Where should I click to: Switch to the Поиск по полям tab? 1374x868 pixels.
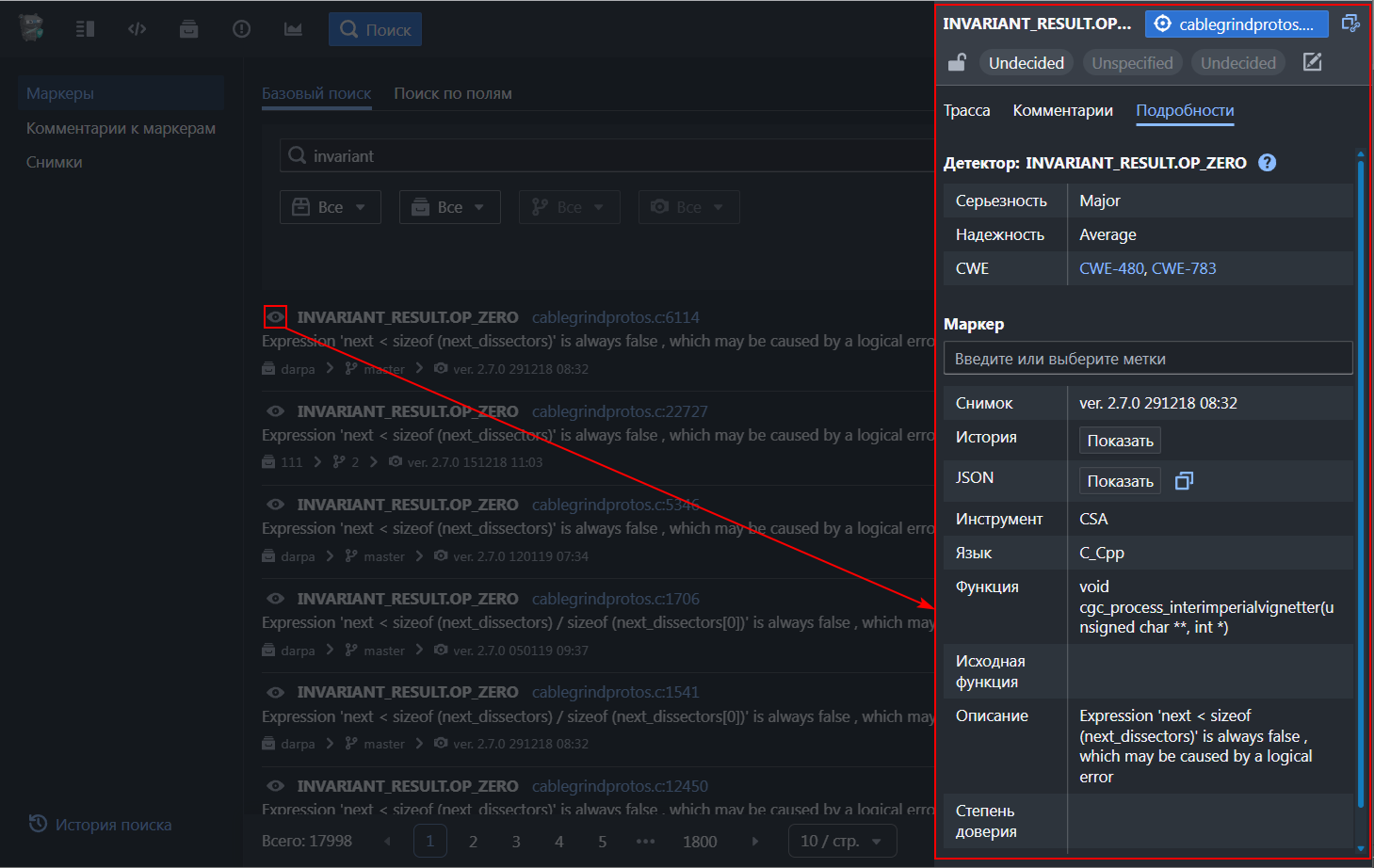pos(453,93)
